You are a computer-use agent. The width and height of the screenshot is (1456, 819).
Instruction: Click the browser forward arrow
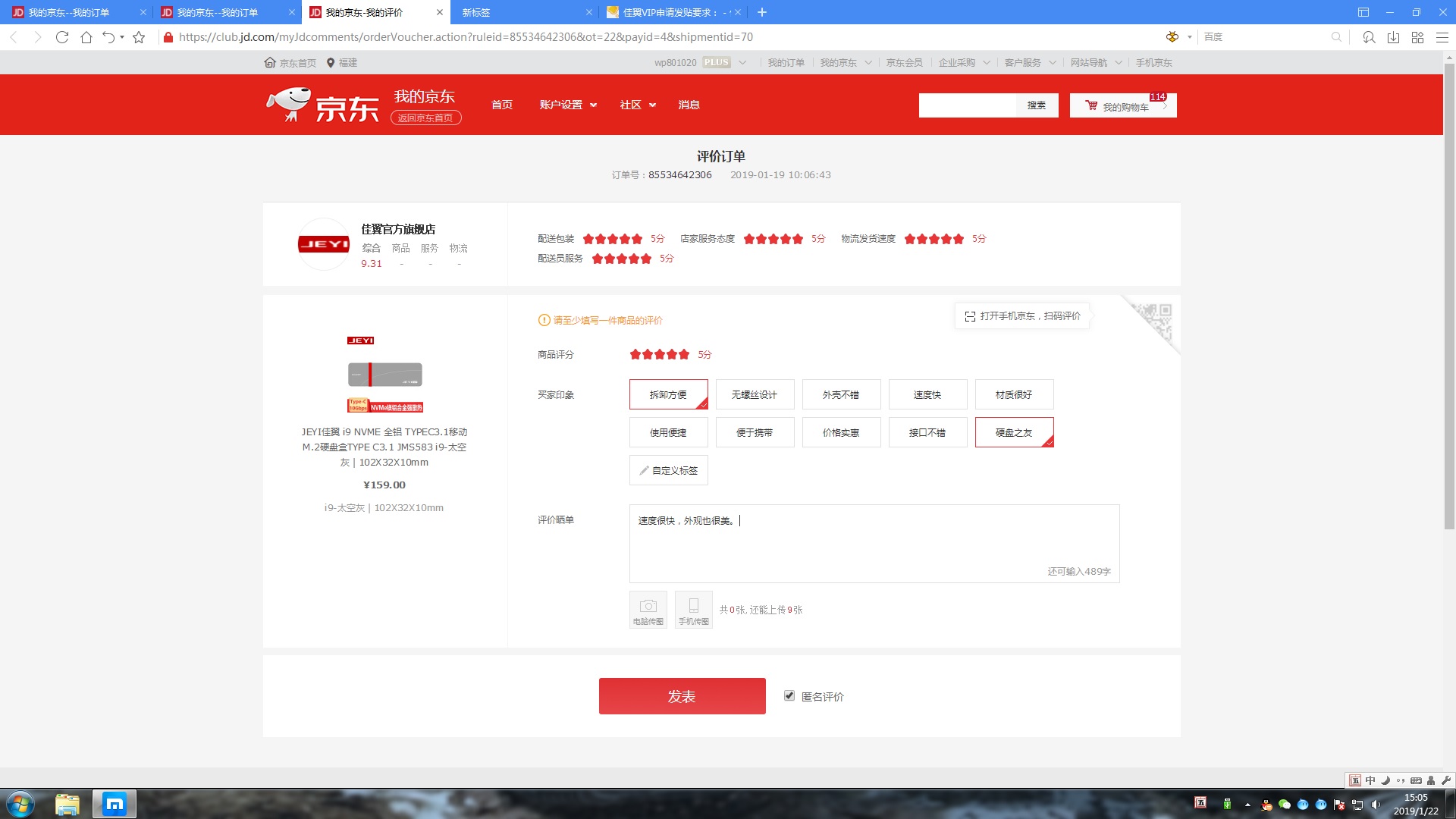[x=37, y=37]
